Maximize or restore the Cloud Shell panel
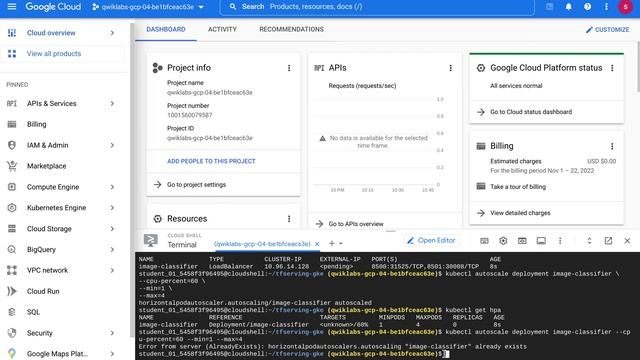640x360 pixels. (589, 241)
